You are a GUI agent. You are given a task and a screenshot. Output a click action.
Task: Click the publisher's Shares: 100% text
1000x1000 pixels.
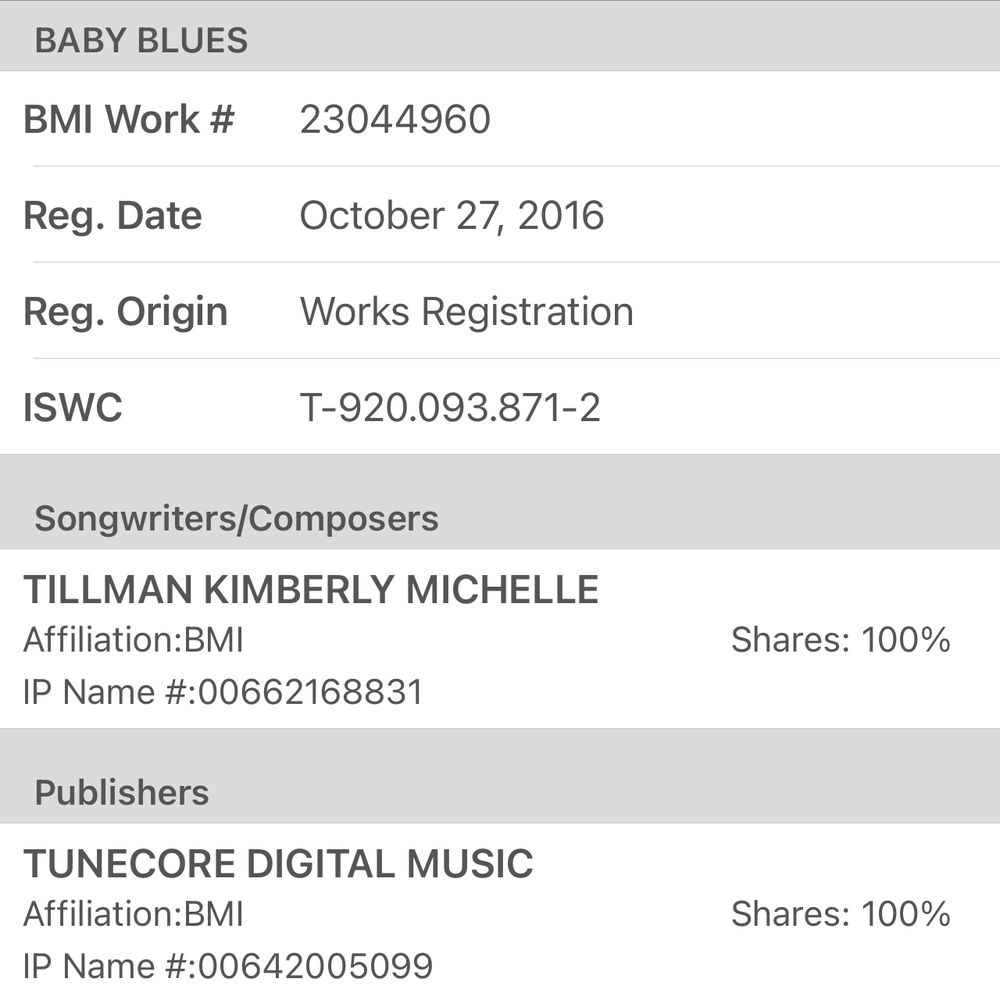(840, 914)
